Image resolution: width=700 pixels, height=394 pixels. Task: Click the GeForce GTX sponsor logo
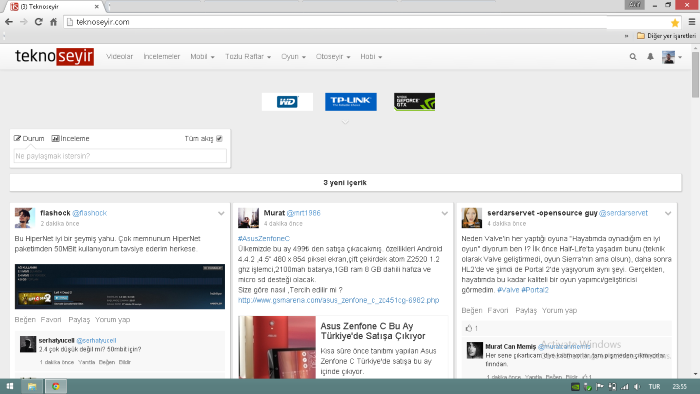pyautogui.click(x=414, y=102)
